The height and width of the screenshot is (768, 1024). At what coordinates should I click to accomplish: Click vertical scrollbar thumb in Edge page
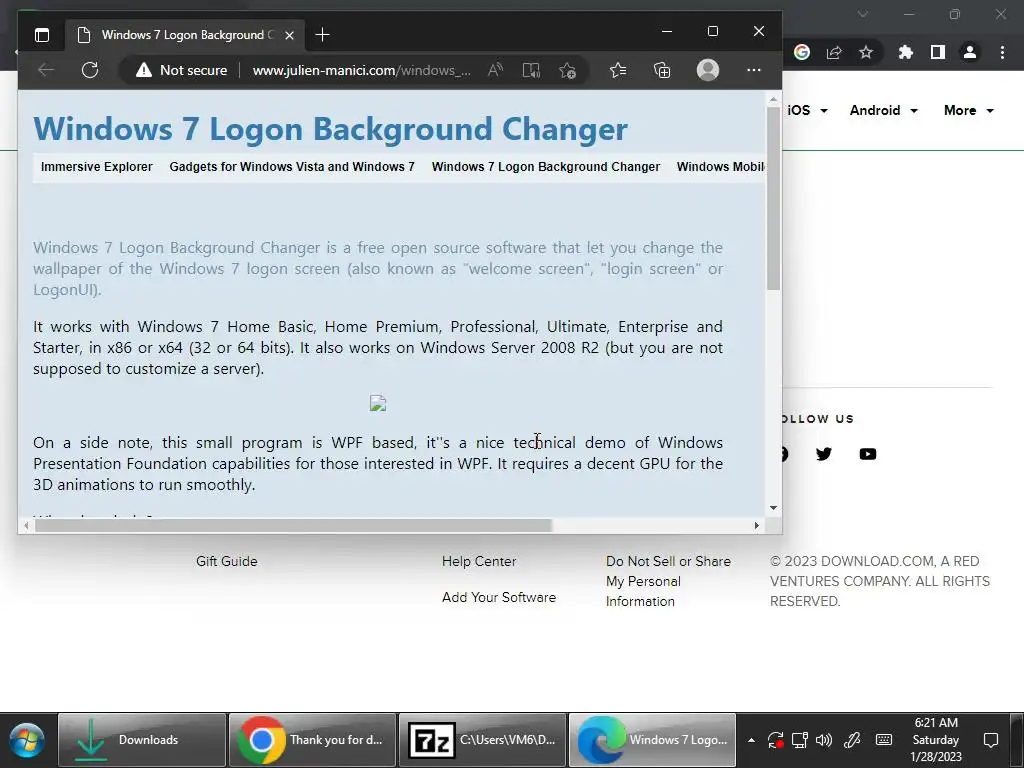point(773,199)
